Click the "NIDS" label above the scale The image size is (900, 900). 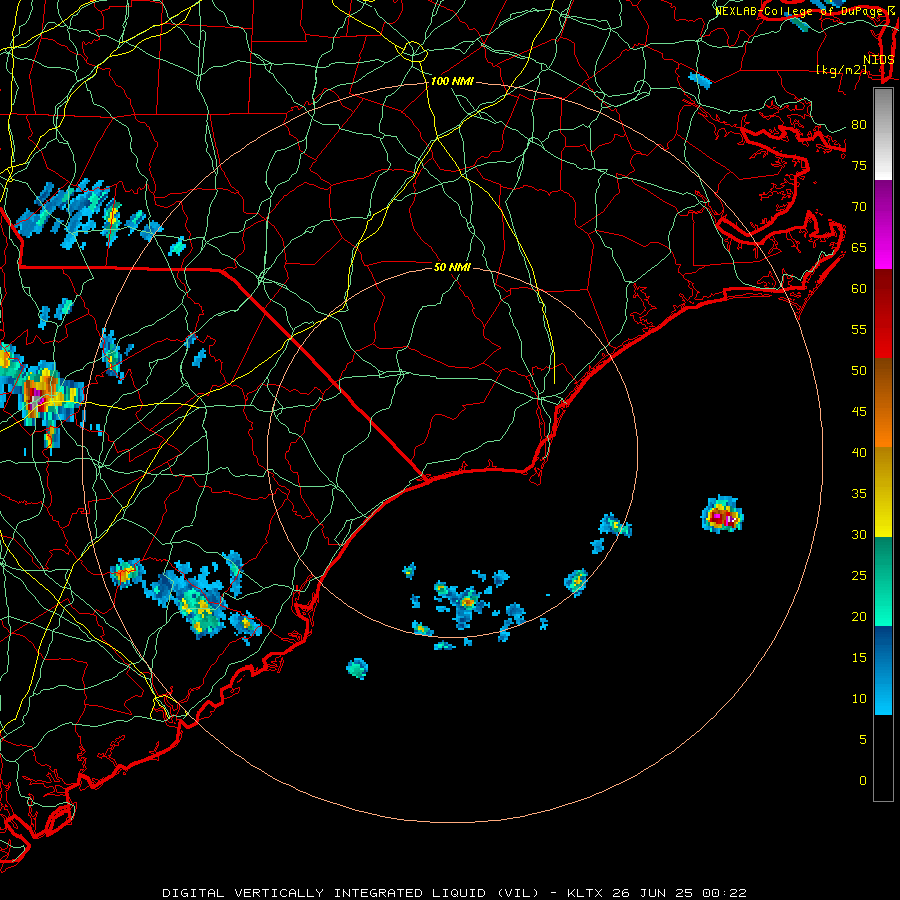tap(878, 60)
